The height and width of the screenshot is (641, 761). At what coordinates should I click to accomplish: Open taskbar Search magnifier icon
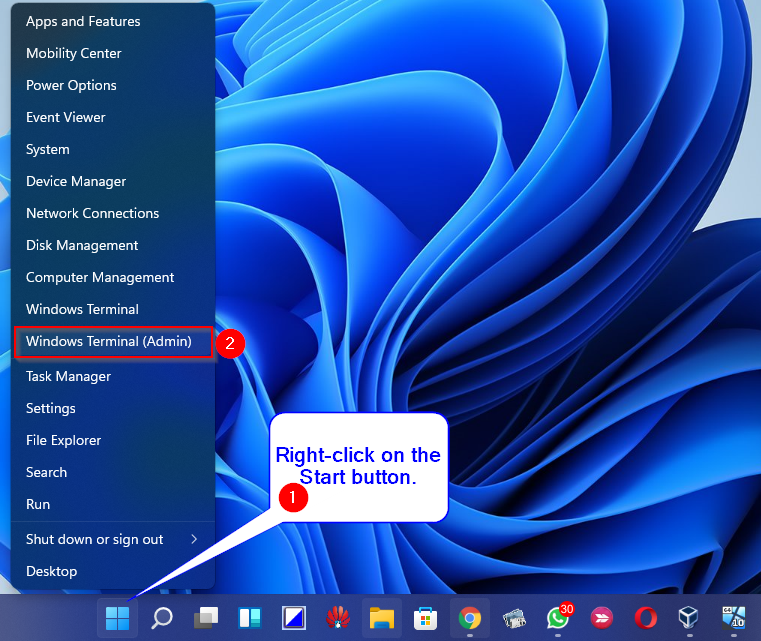[162, 618]
